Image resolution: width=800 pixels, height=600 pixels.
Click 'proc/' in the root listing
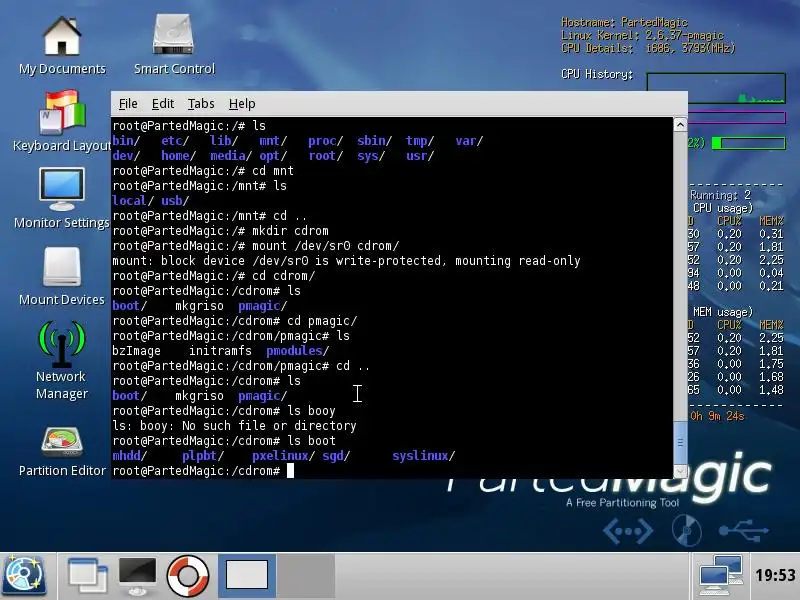click(326, 141)
